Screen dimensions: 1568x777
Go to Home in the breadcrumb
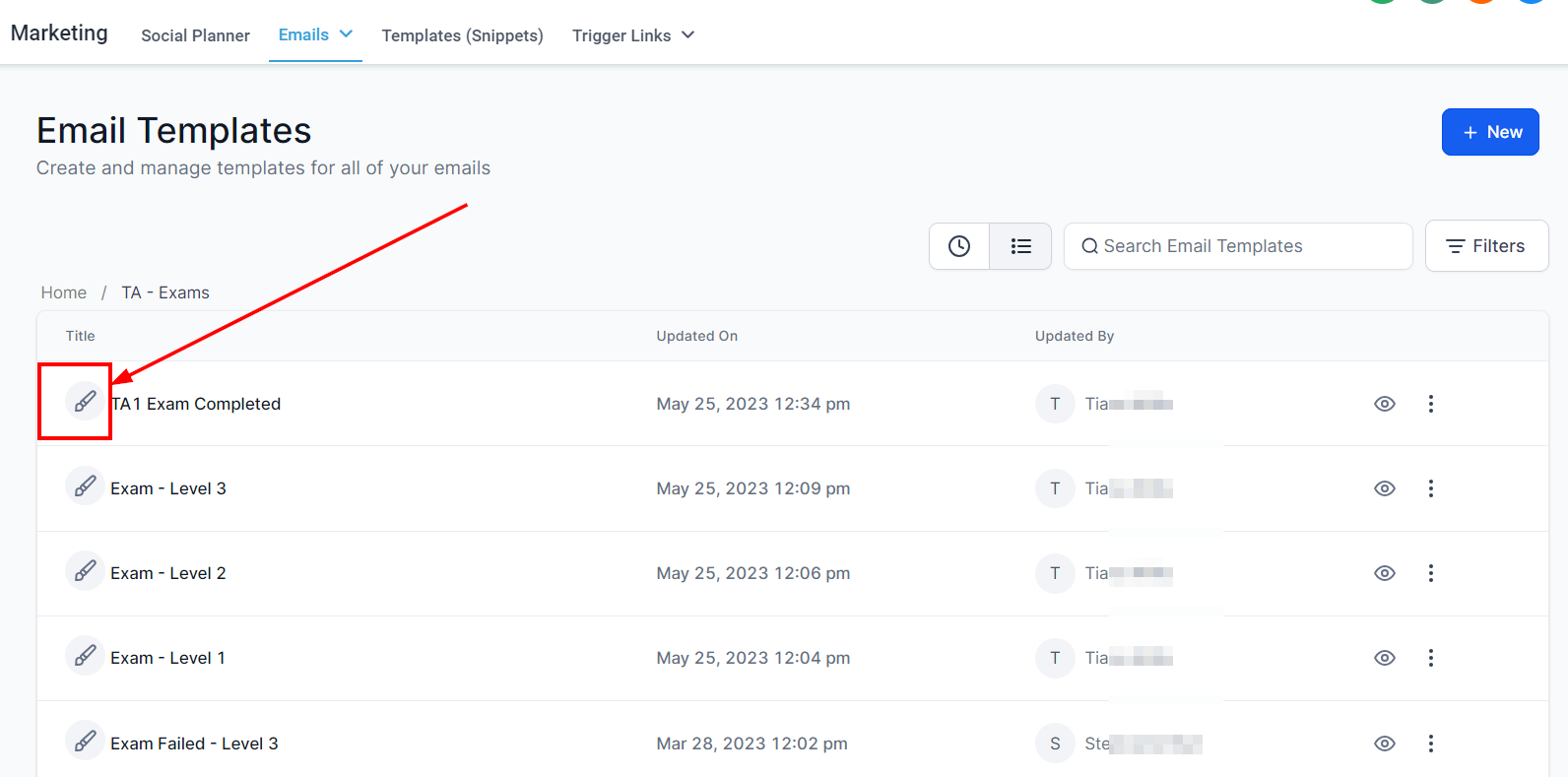point(64,292)
